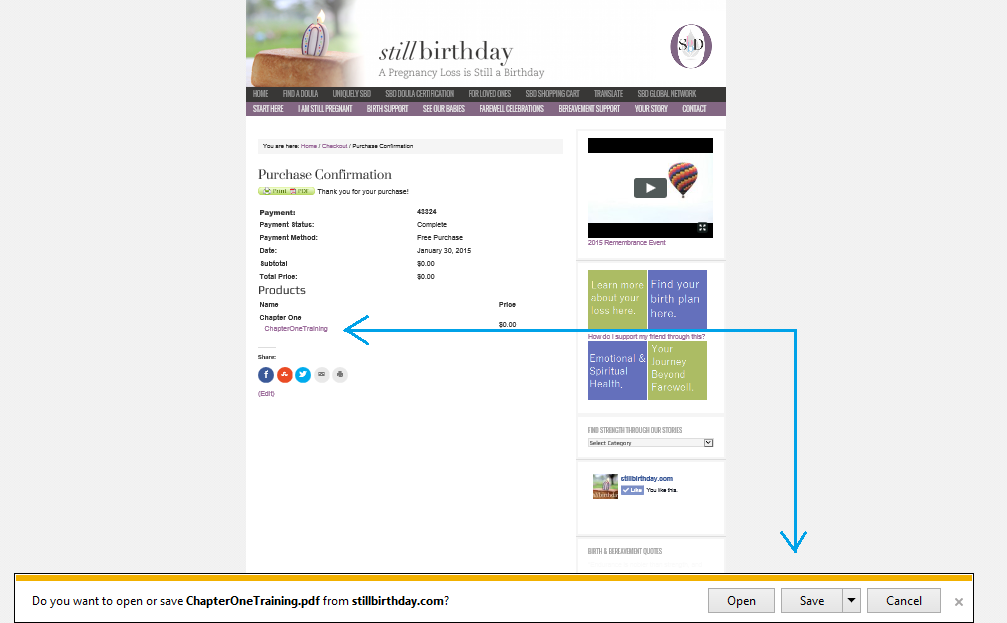Click the printer share icon
Screen dimensions: 1007x623
tap(340, 375)
